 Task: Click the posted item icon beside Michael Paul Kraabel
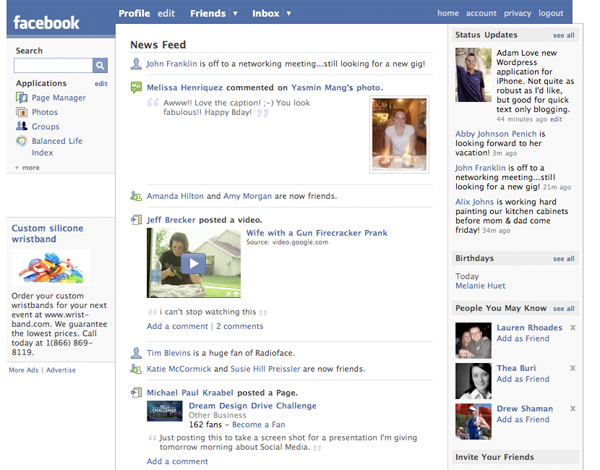click(x=136, y=392)
